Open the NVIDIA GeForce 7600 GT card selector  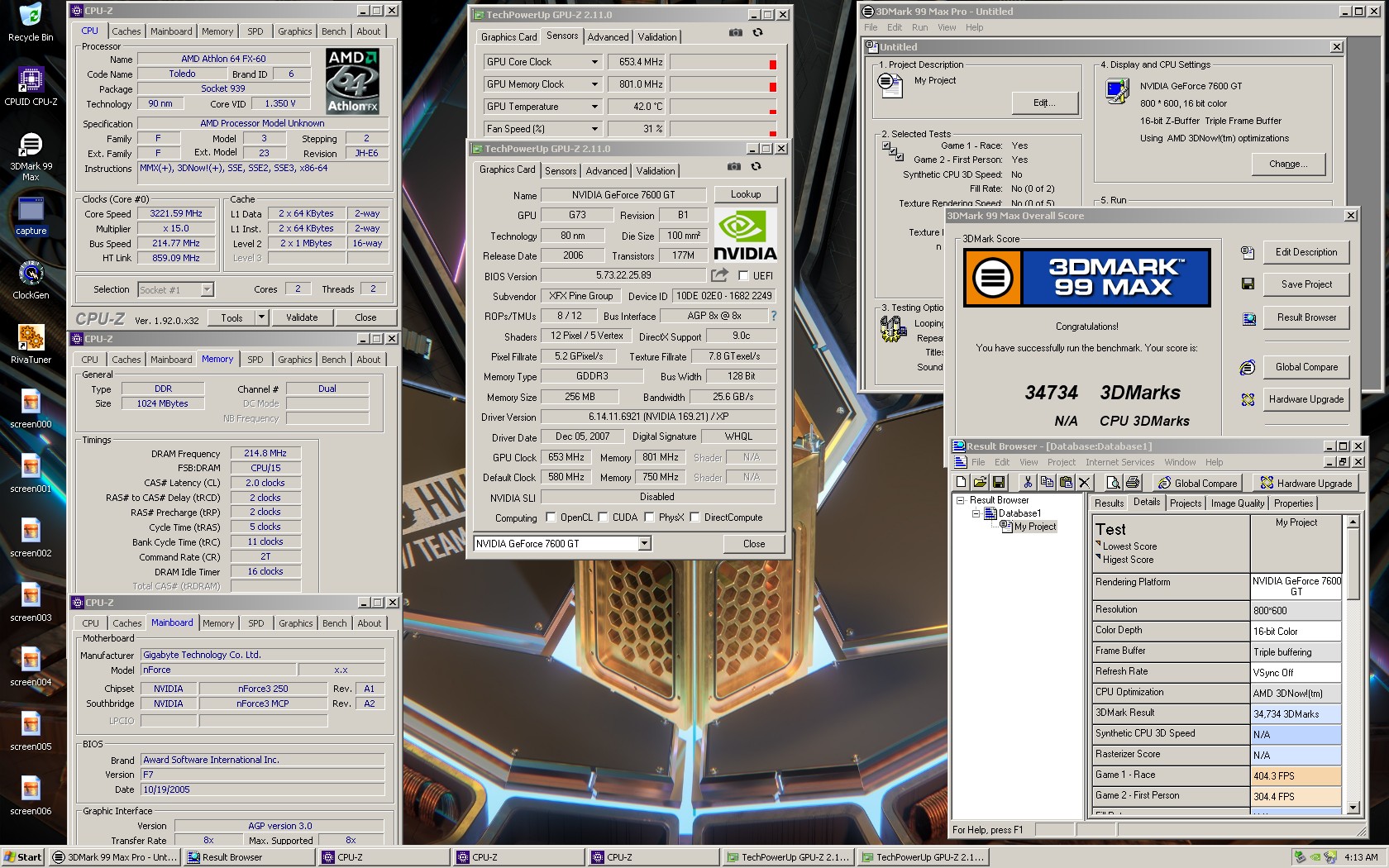(x=644, y=543)
